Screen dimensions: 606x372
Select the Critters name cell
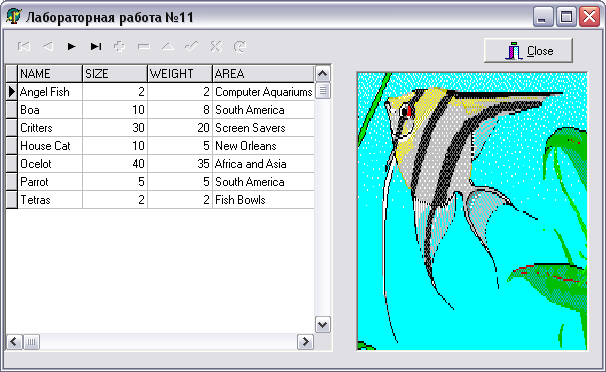click(x=50, y=128)
